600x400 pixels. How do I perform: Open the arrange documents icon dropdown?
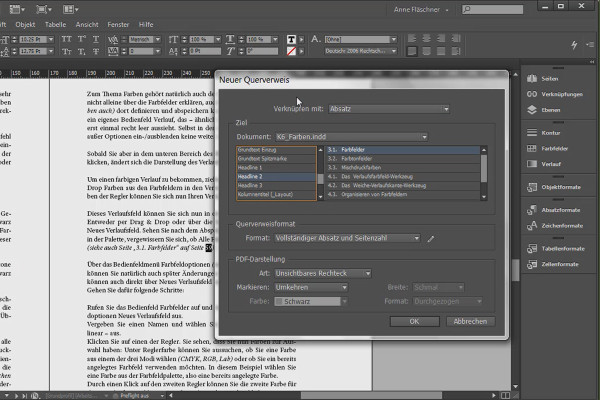pos(70,9)
